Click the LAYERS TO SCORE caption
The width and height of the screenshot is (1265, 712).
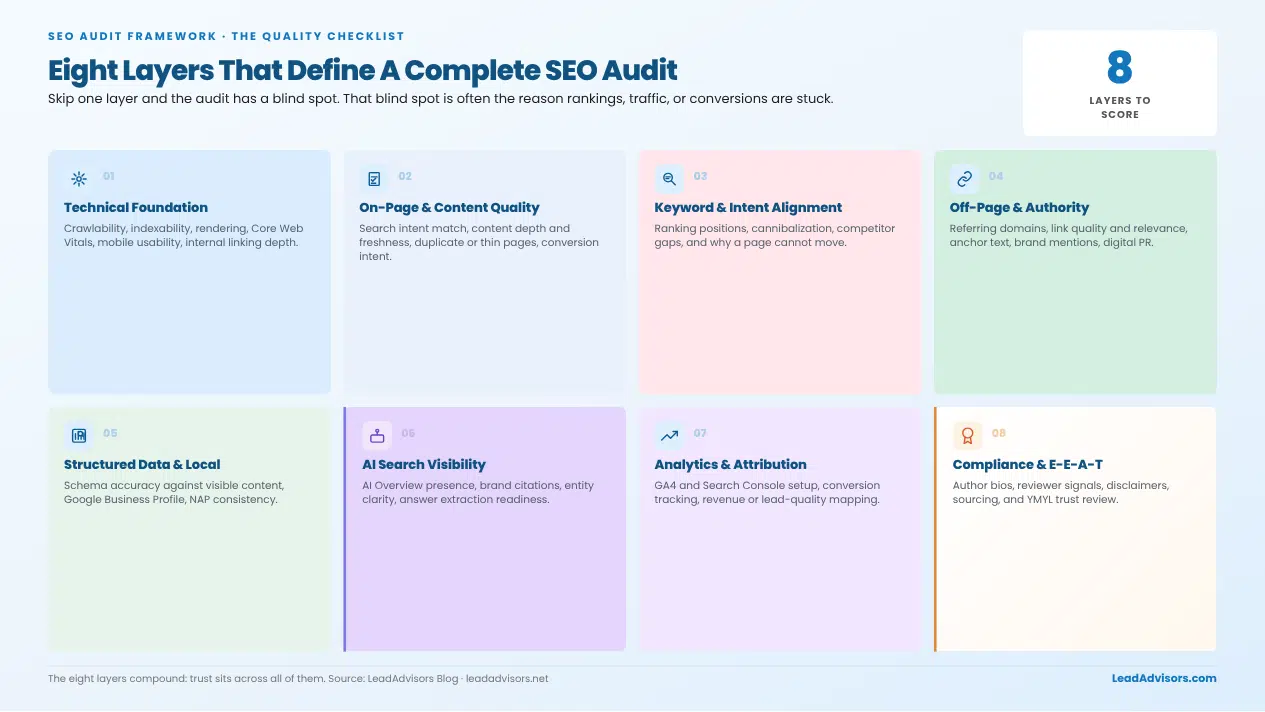pos(1120,107)
